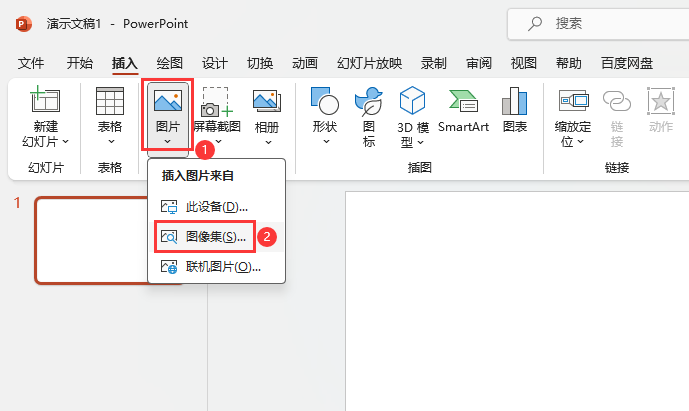Insert a SmartArt graphic
The width and height of the screenshot is (689, 411).
[464, 111]
